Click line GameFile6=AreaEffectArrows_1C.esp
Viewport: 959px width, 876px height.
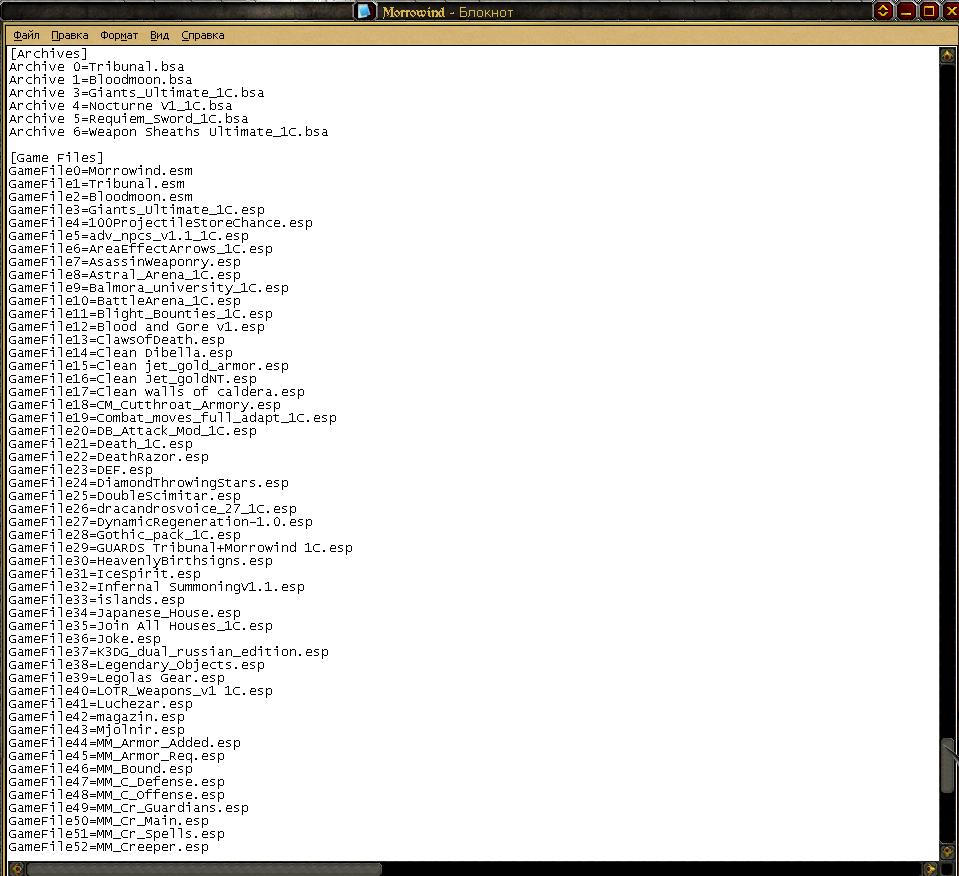coord(141,249)
